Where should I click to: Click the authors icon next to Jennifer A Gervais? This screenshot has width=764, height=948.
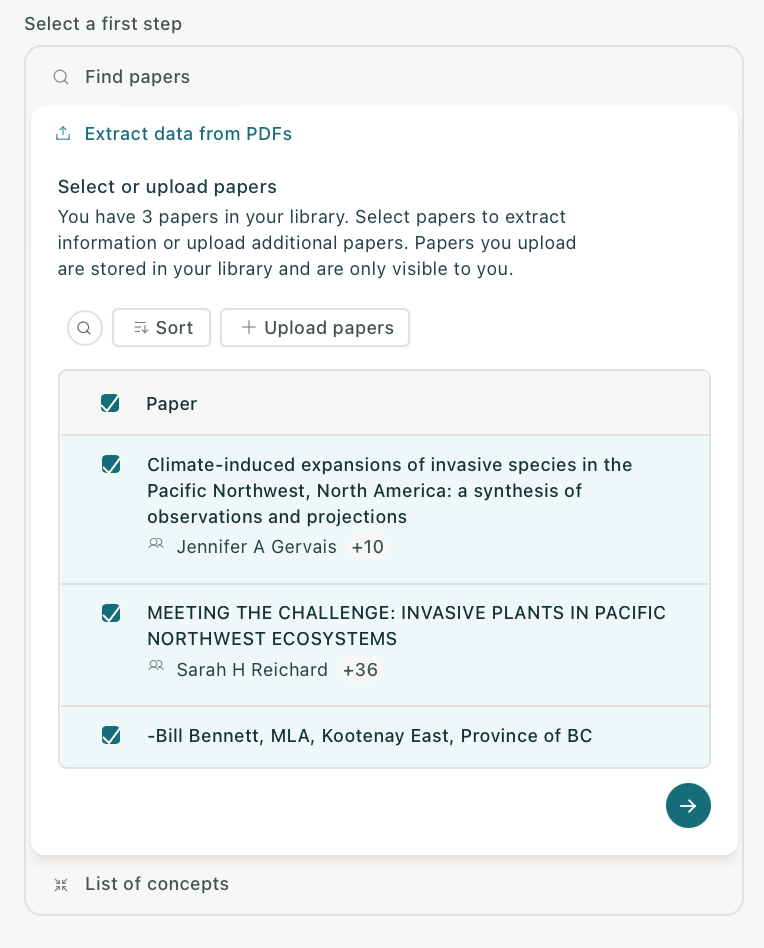156,546
